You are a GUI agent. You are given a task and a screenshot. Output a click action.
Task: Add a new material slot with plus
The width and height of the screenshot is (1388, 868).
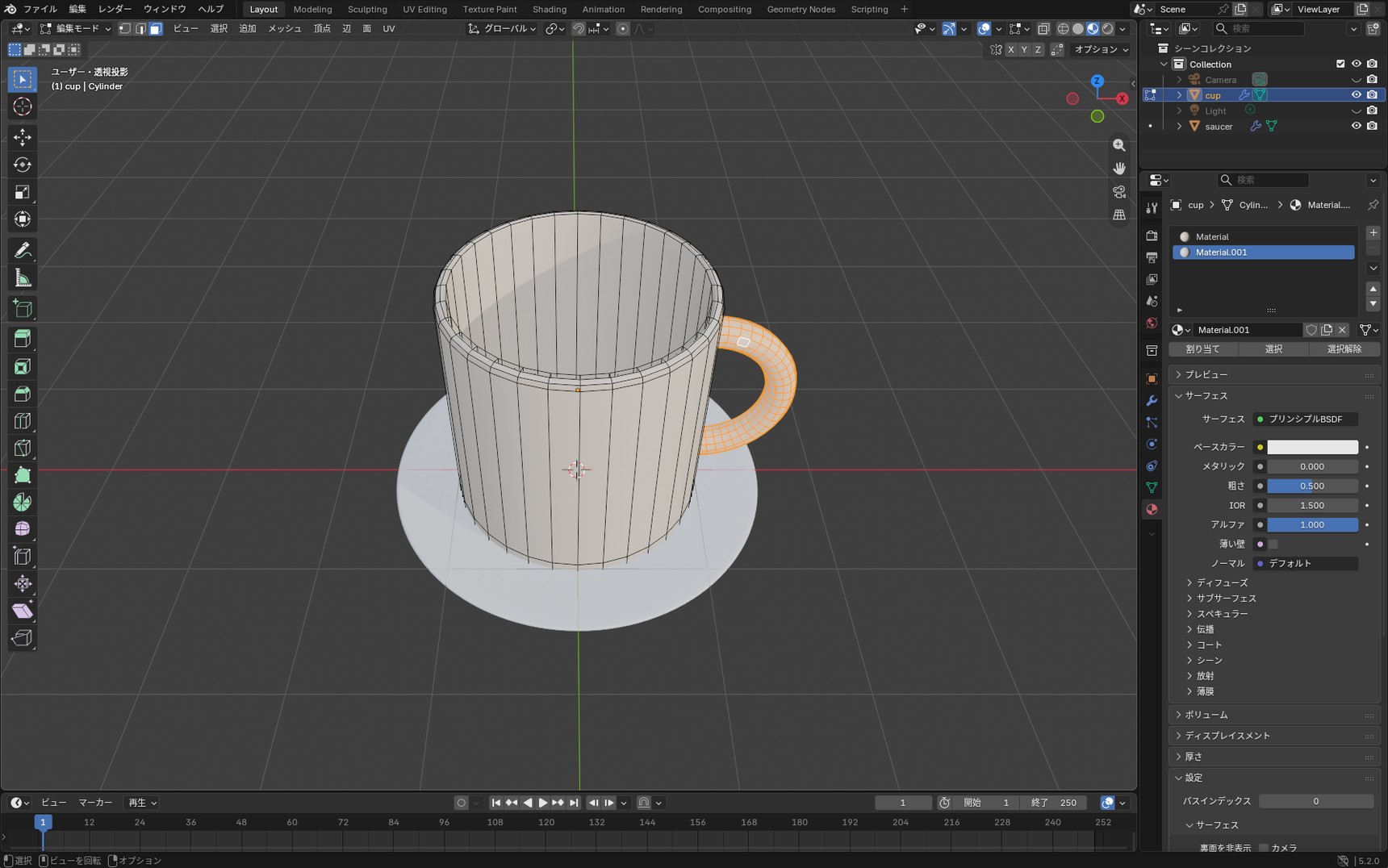pos(1373,233)
